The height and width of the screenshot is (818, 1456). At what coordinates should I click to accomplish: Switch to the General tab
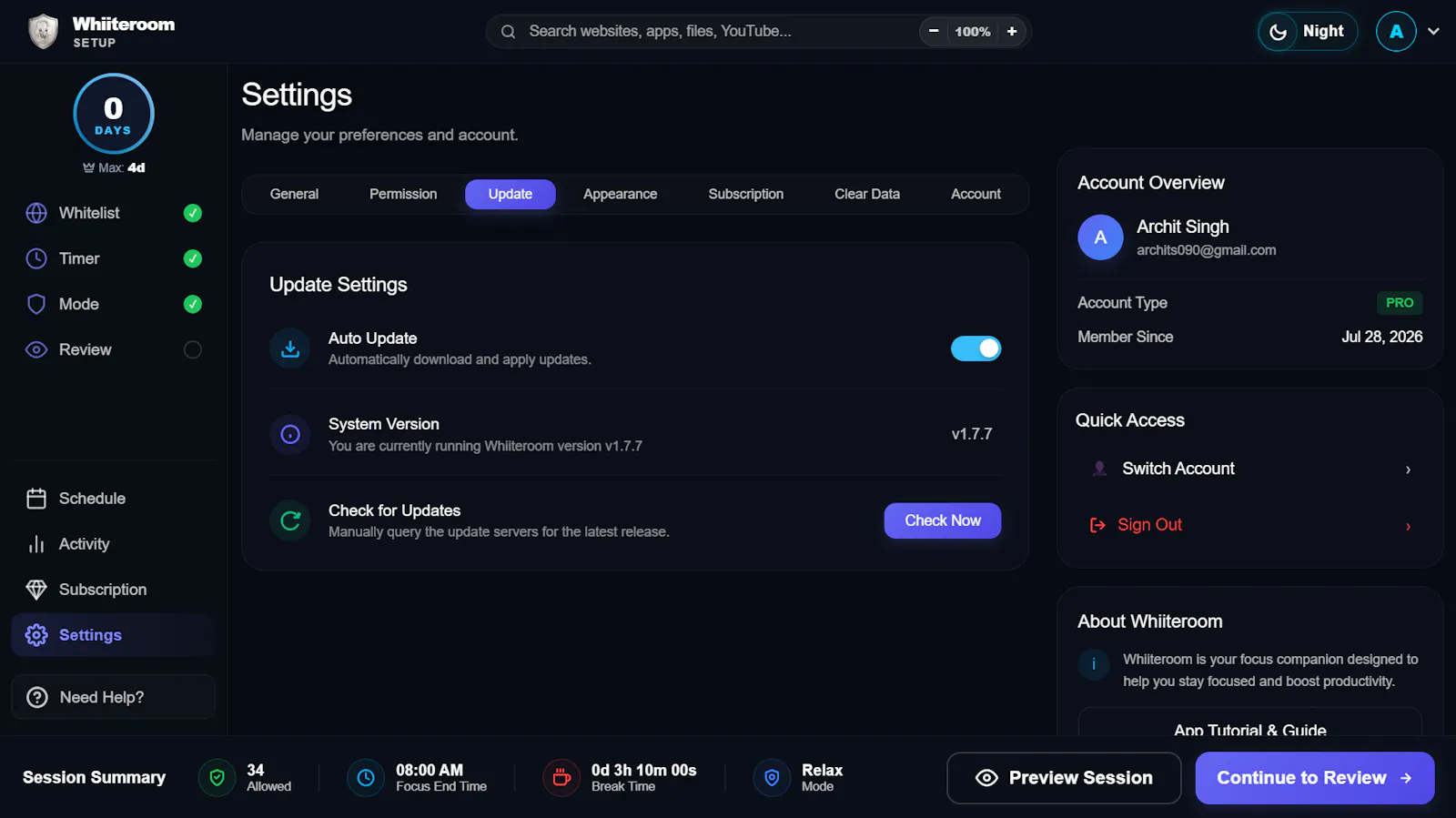pos(294,194)
